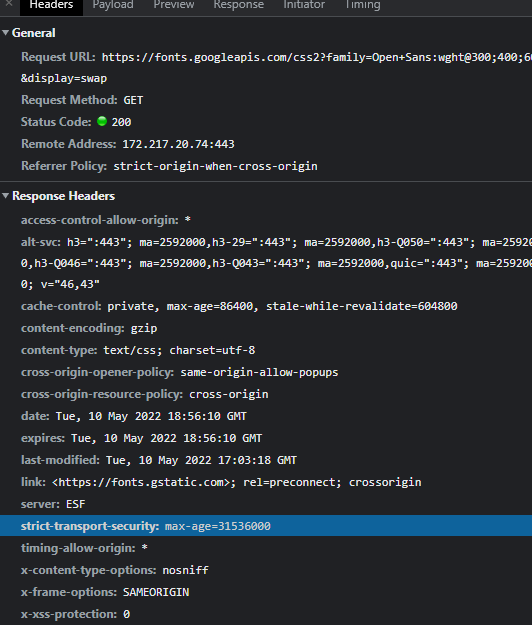The width and height of the screenshot is (532, 625).
Task: Select the cache-control header value
Action: pyautogui.click(x=282, y=306)
